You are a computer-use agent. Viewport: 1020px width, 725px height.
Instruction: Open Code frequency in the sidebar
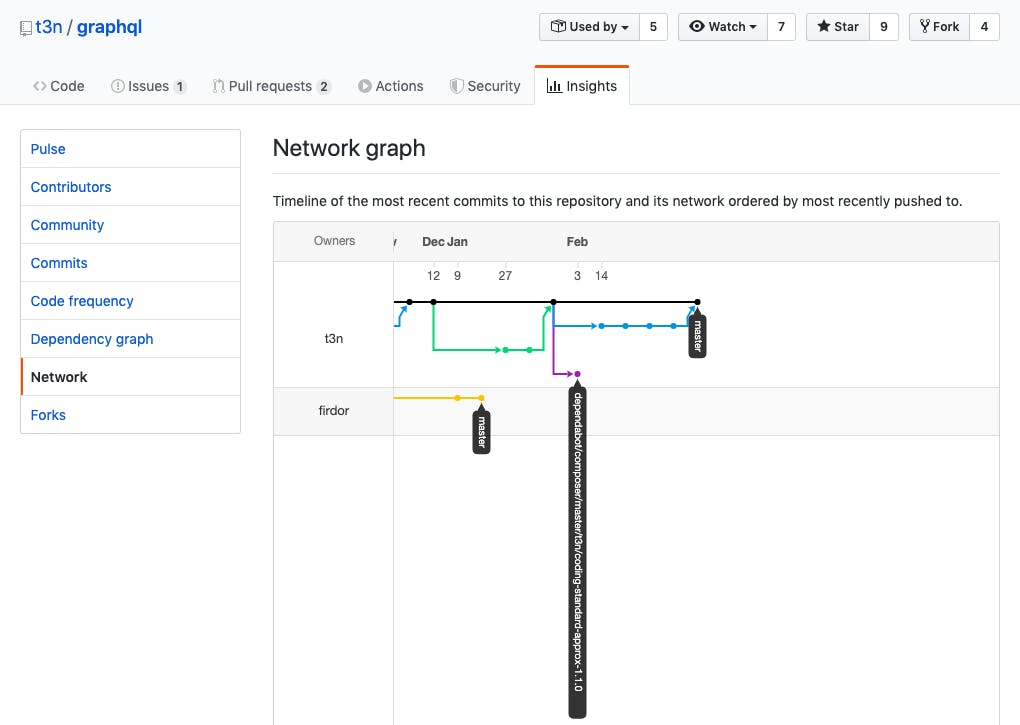point(131,301)
